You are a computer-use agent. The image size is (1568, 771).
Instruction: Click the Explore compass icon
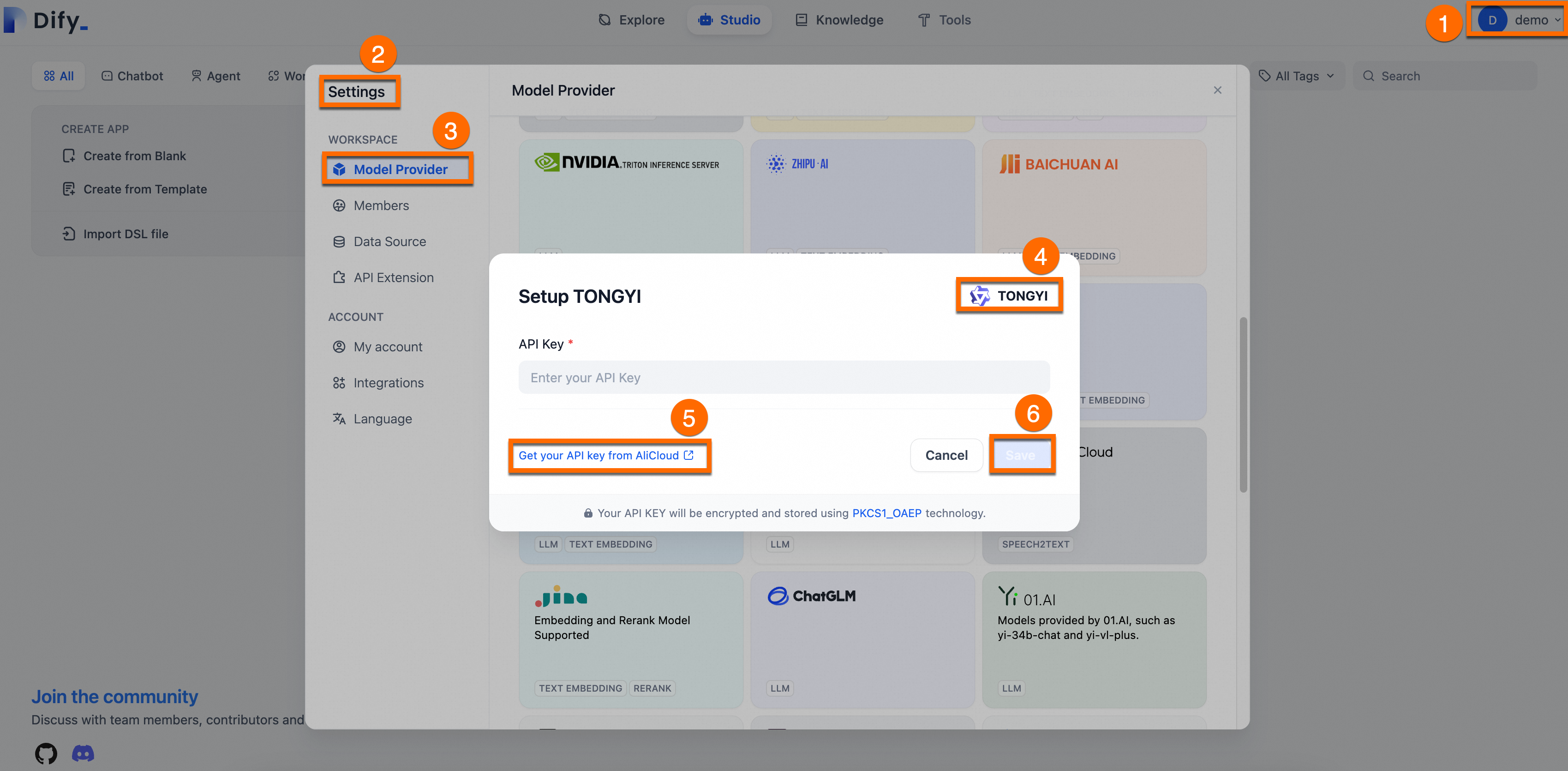pyautogui.click(x=604, y=20)
